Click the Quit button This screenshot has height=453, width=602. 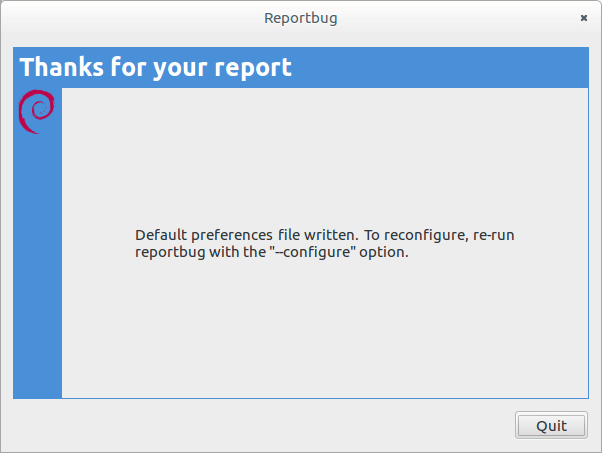click(551, 425)
